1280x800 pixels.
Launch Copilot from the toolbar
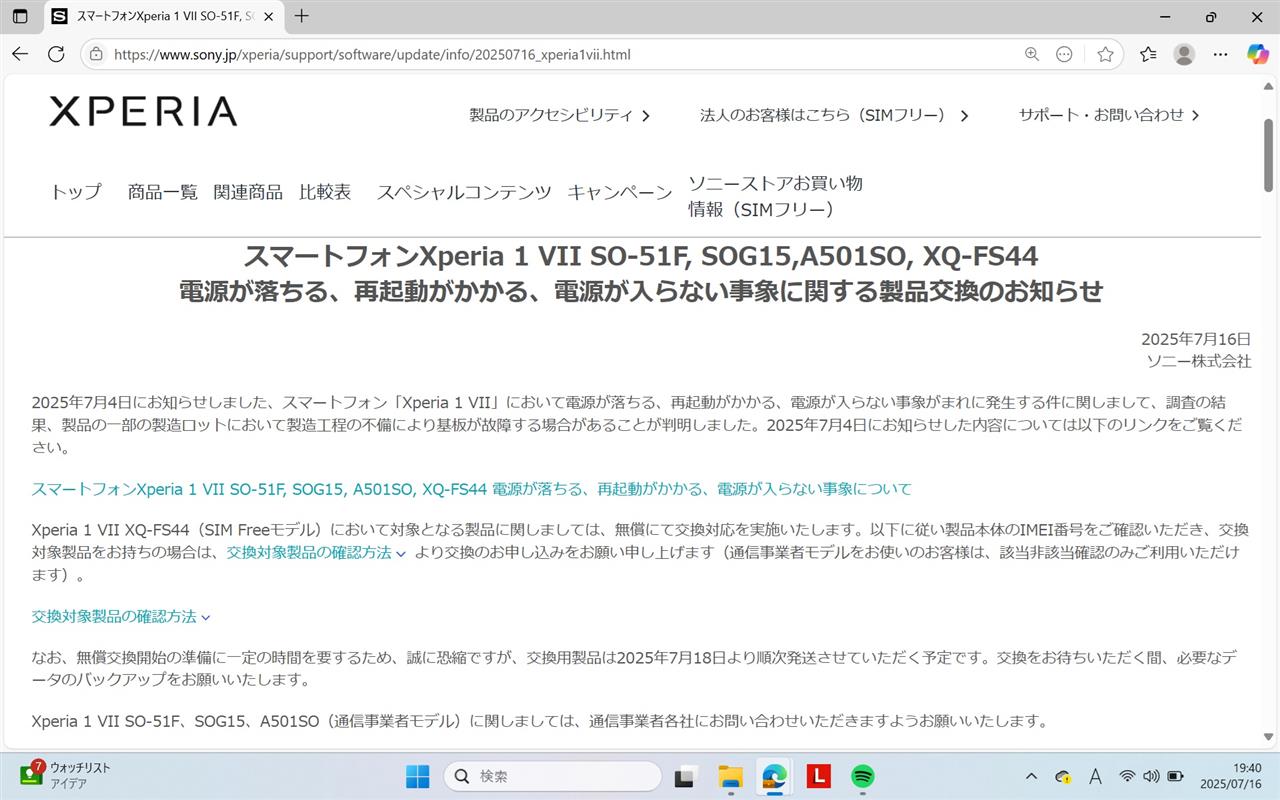pos(1257,54)
